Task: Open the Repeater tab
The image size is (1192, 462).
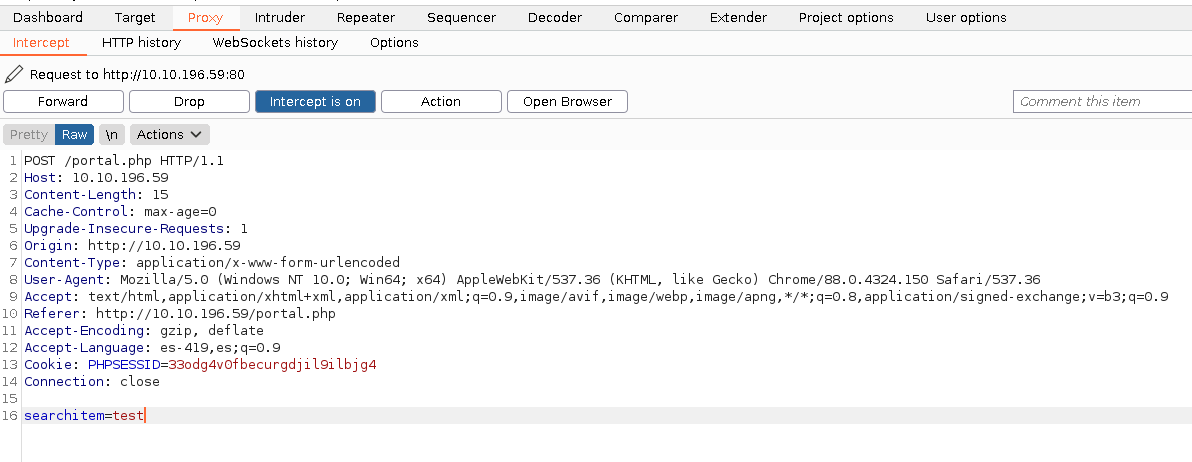Action: pyautogui.click(x=366, y=17)
